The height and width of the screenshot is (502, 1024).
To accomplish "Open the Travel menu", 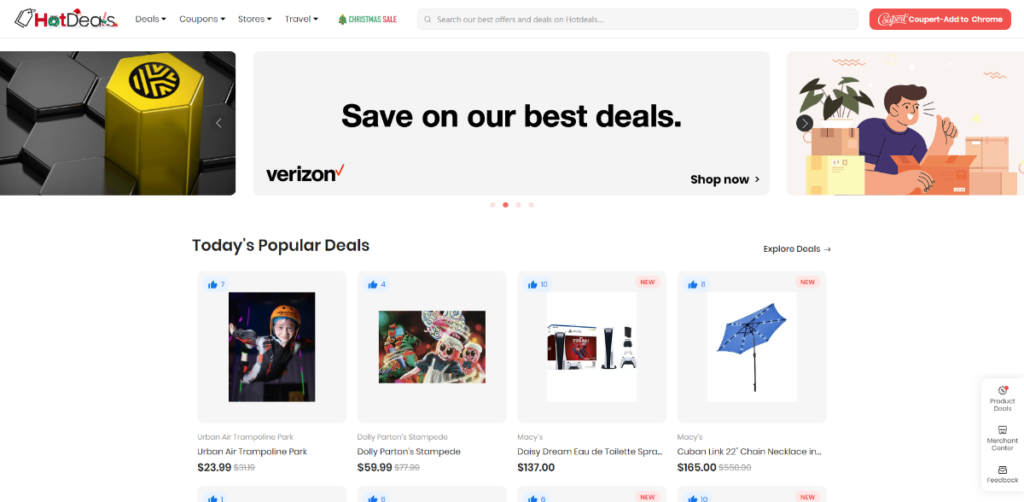I will pyautogui.click(x=301, y=19).
